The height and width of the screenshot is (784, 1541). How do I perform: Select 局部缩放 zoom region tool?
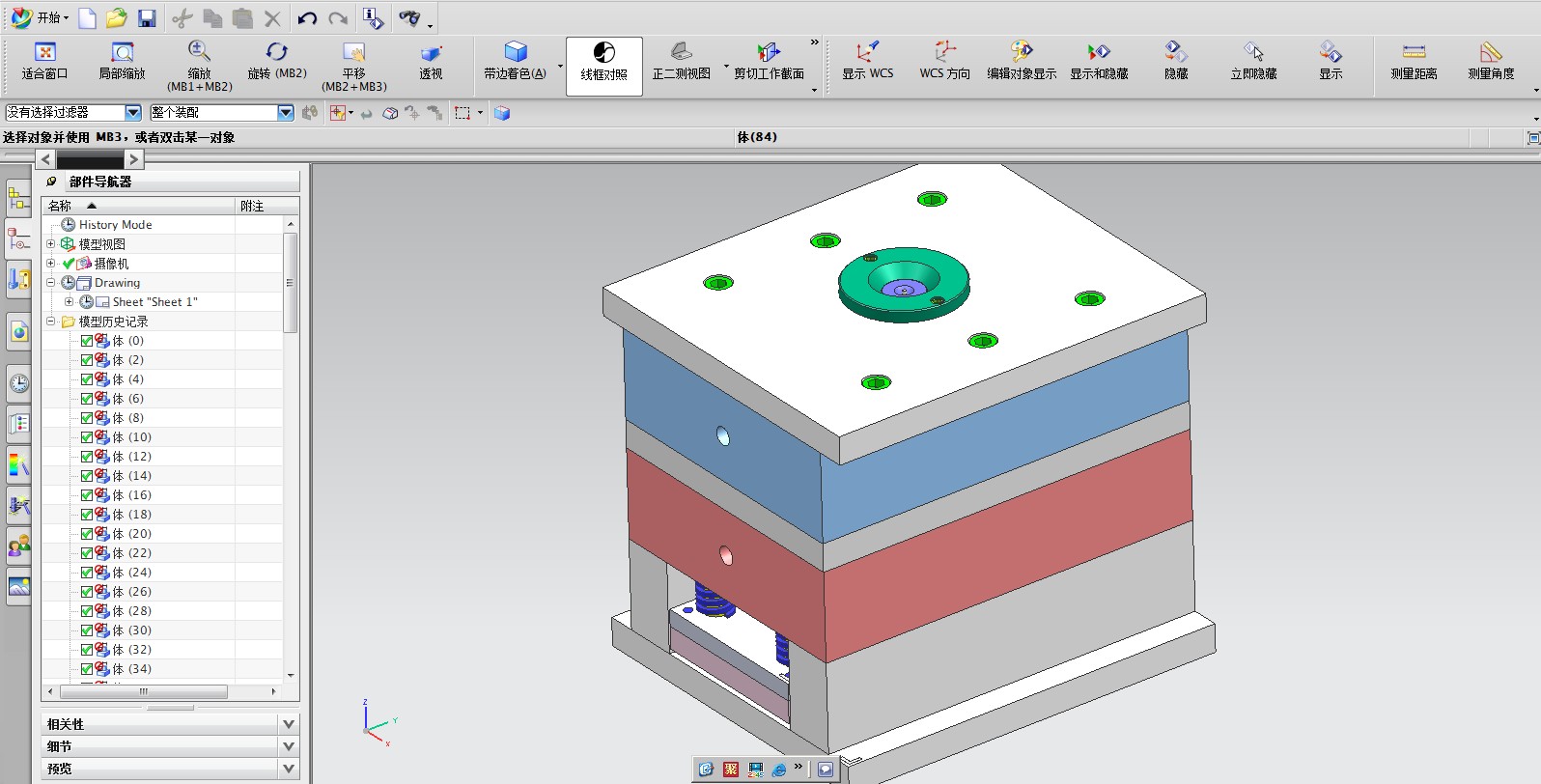tap(122, 62)
